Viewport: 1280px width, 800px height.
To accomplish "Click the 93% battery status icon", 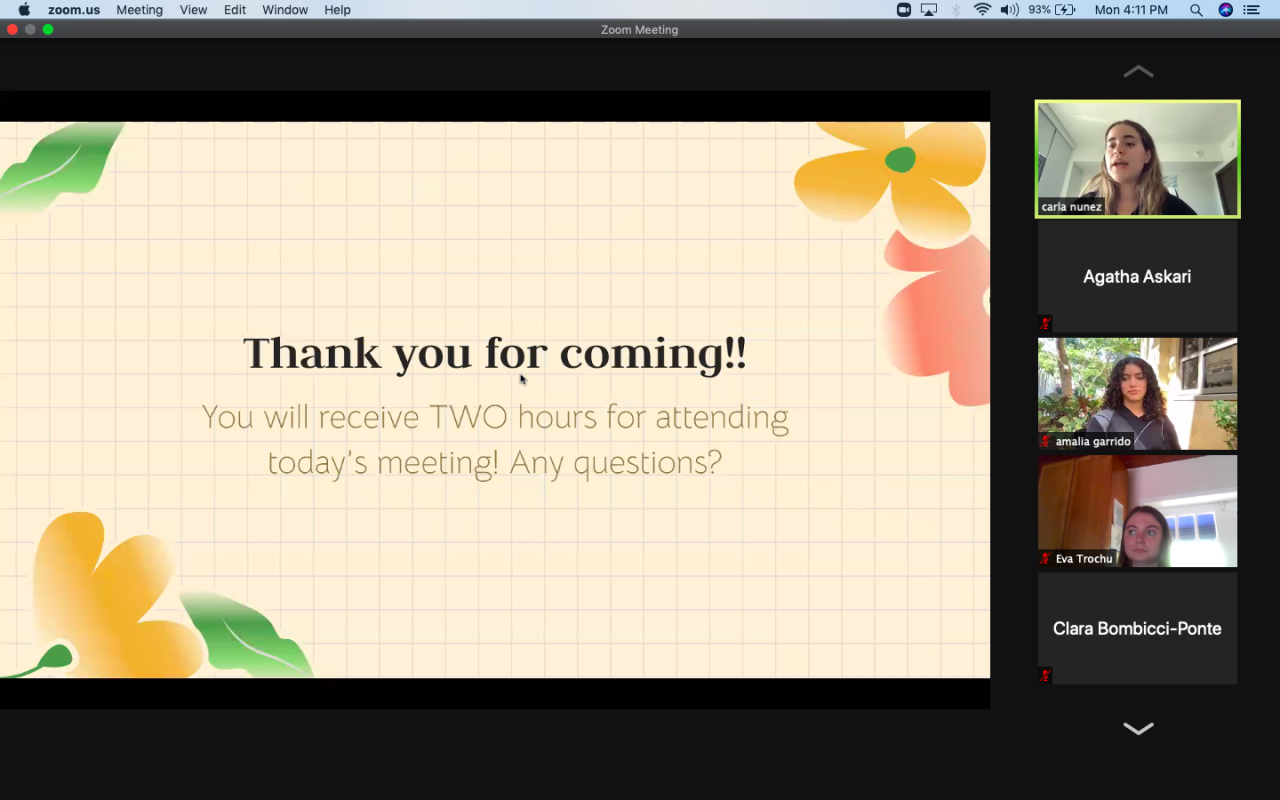I will (x=1052, y=10).
